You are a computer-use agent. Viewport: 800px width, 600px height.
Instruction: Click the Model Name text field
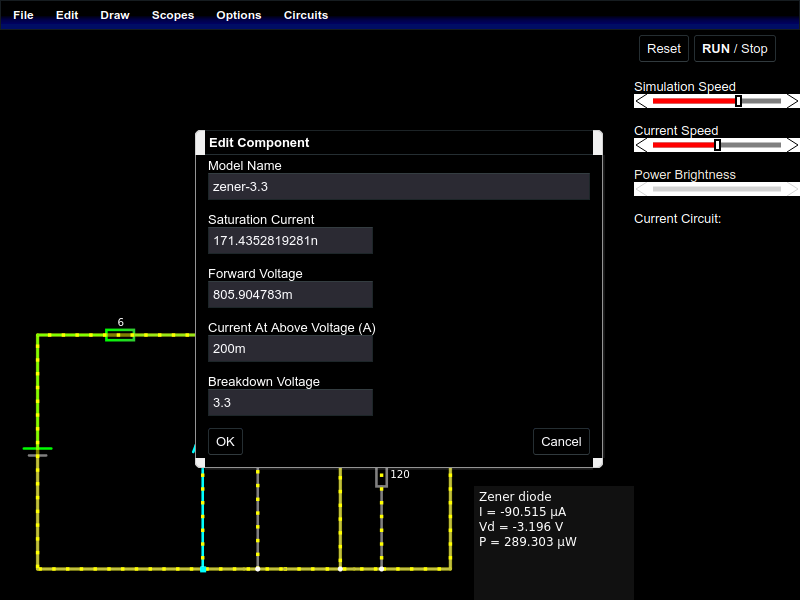[398, 186]
